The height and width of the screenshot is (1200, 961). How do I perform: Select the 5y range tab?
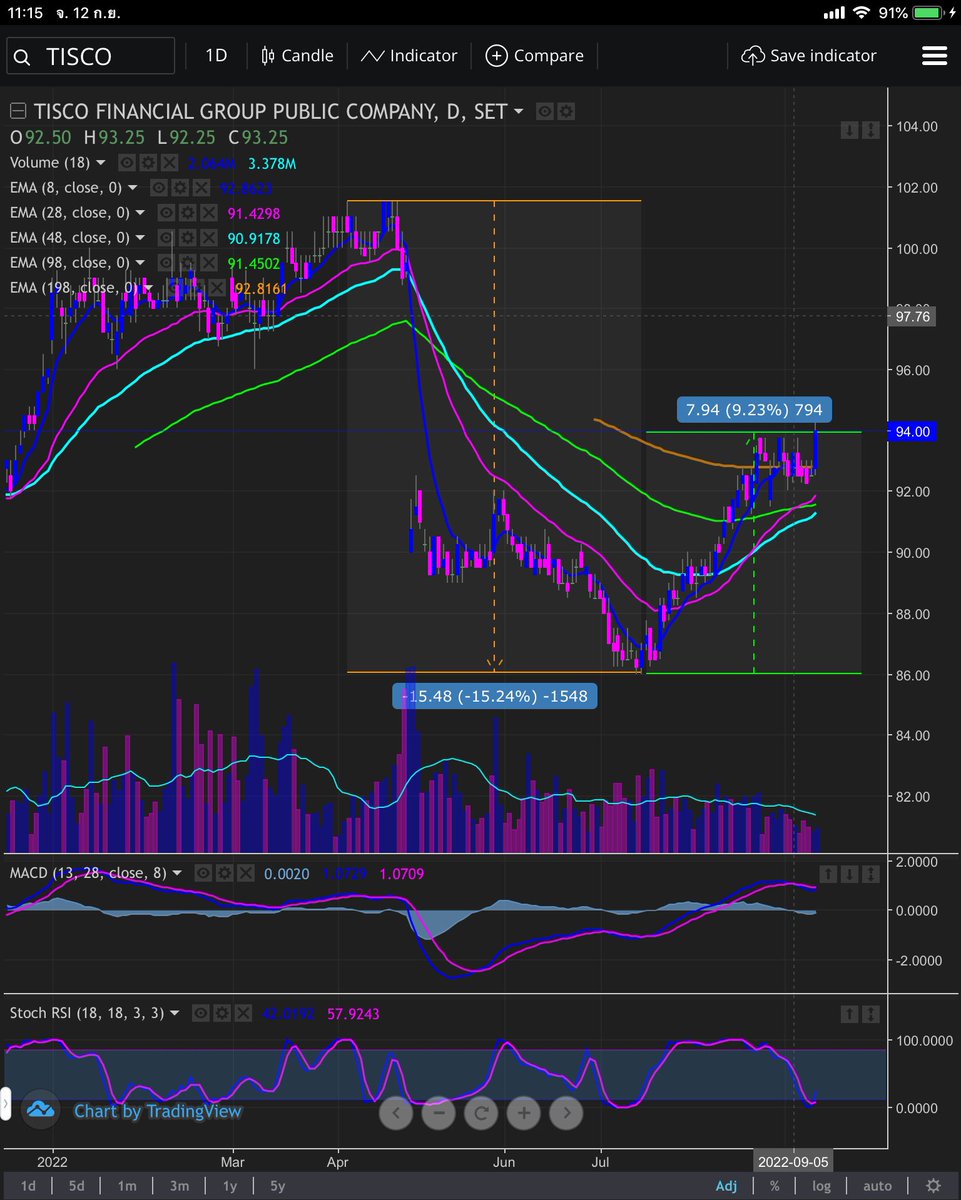pyautogui.click(x=277, y=1186)
